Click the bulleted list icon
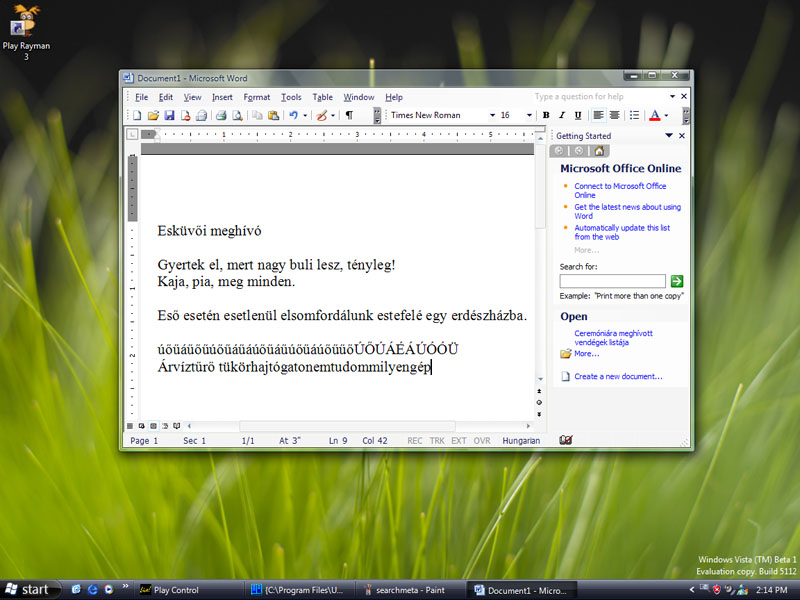 coord(634,115)
